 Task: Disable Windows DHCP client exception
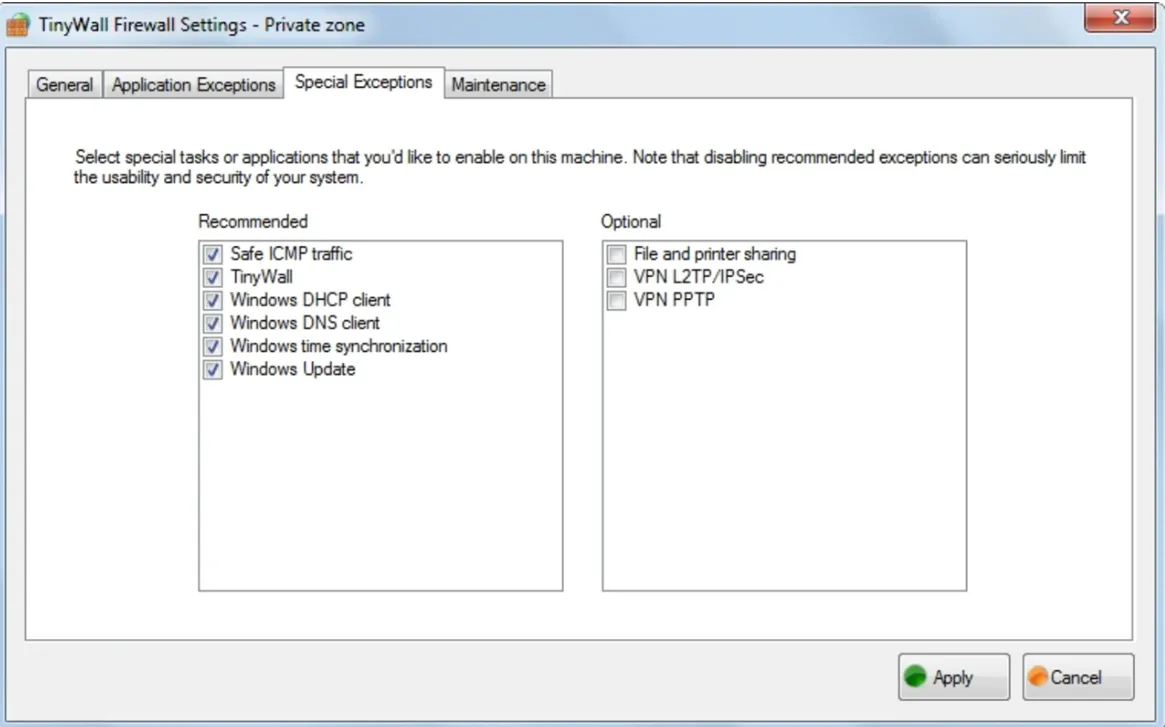point(212,300)
